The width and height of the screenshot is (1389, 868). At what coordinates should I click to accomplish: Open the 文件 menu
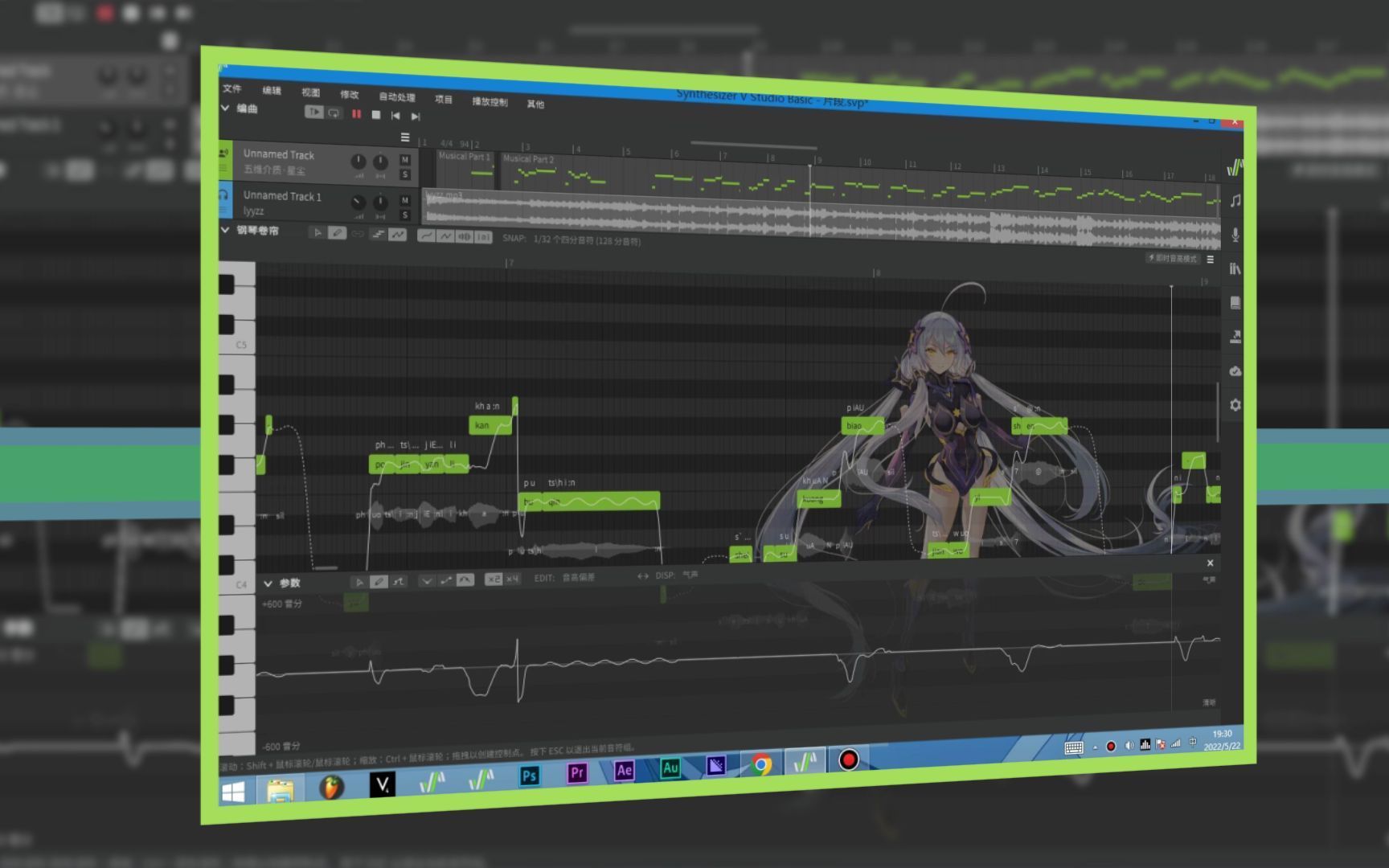tap(232, 88)
